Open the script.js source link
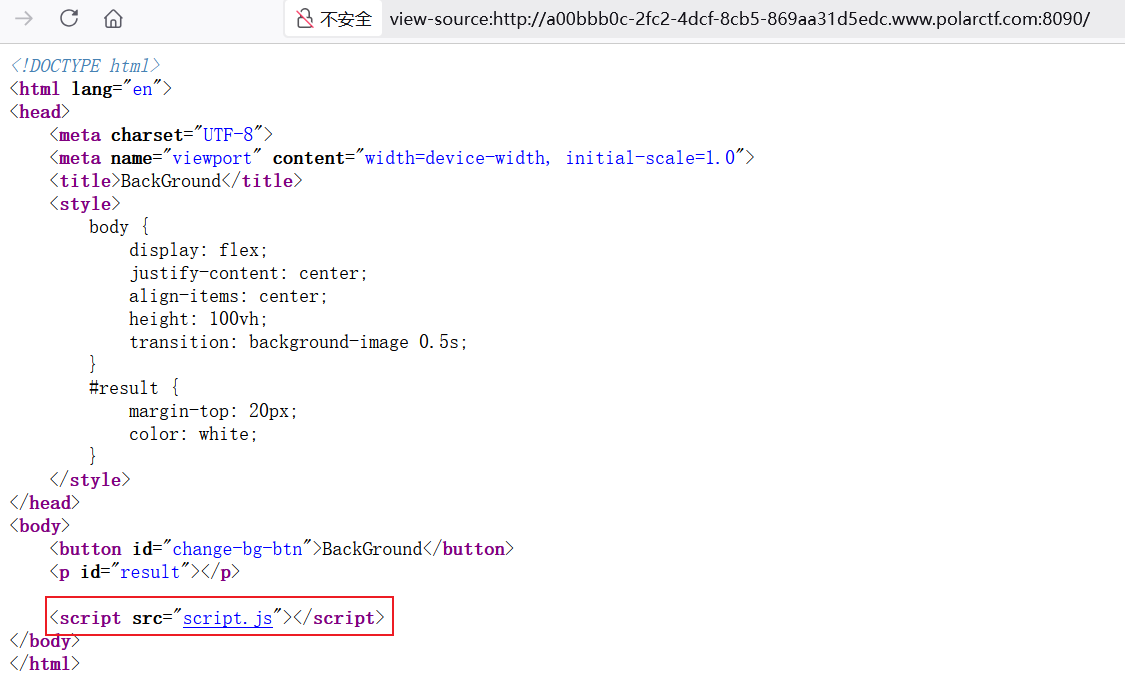 pyautogui.click(x=227, y=618)
